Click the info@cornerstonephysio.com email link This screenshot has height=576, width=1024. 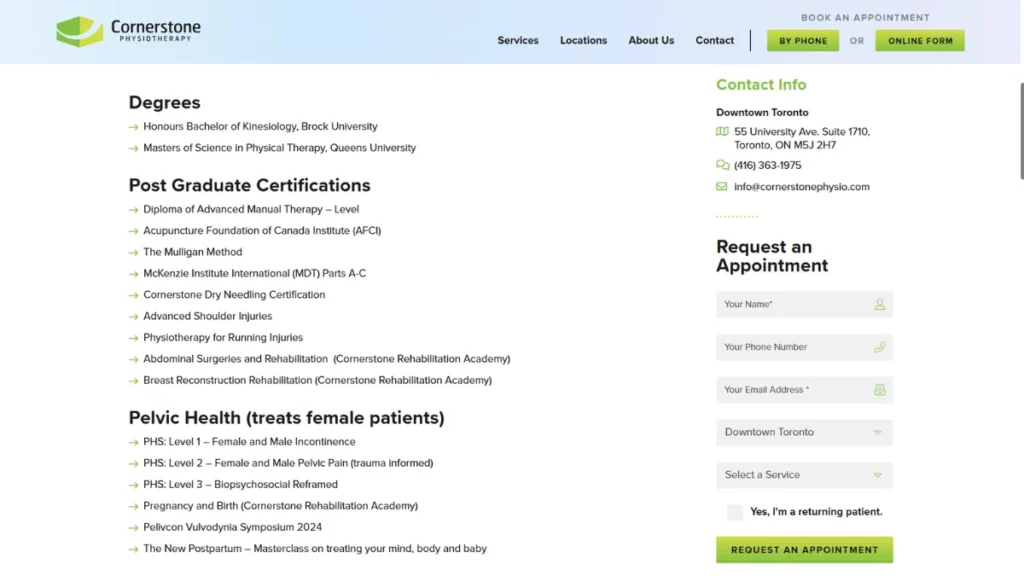click(x=801, y=187)
